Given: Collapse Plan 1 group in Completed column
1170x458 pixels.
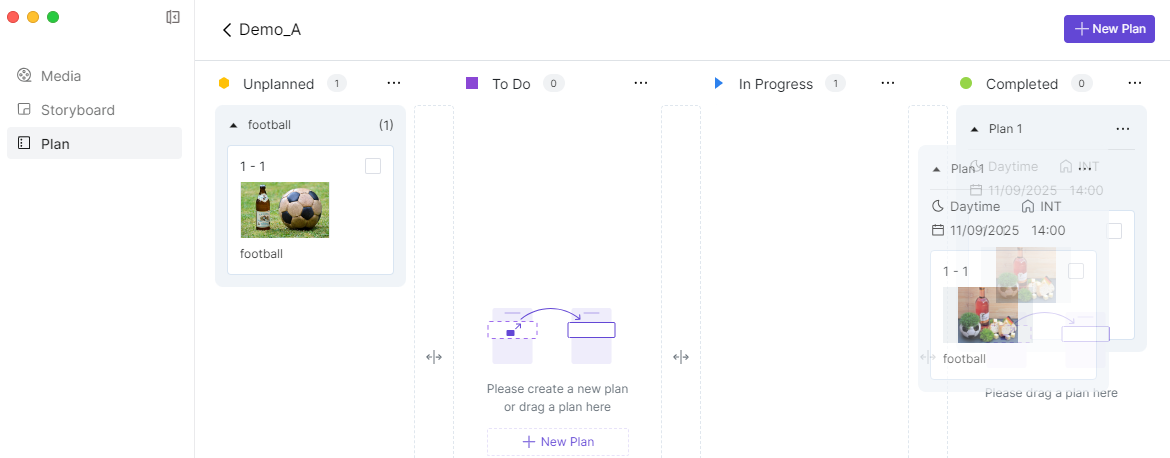Looking at the screenshot, I should [x=974, y=129].
